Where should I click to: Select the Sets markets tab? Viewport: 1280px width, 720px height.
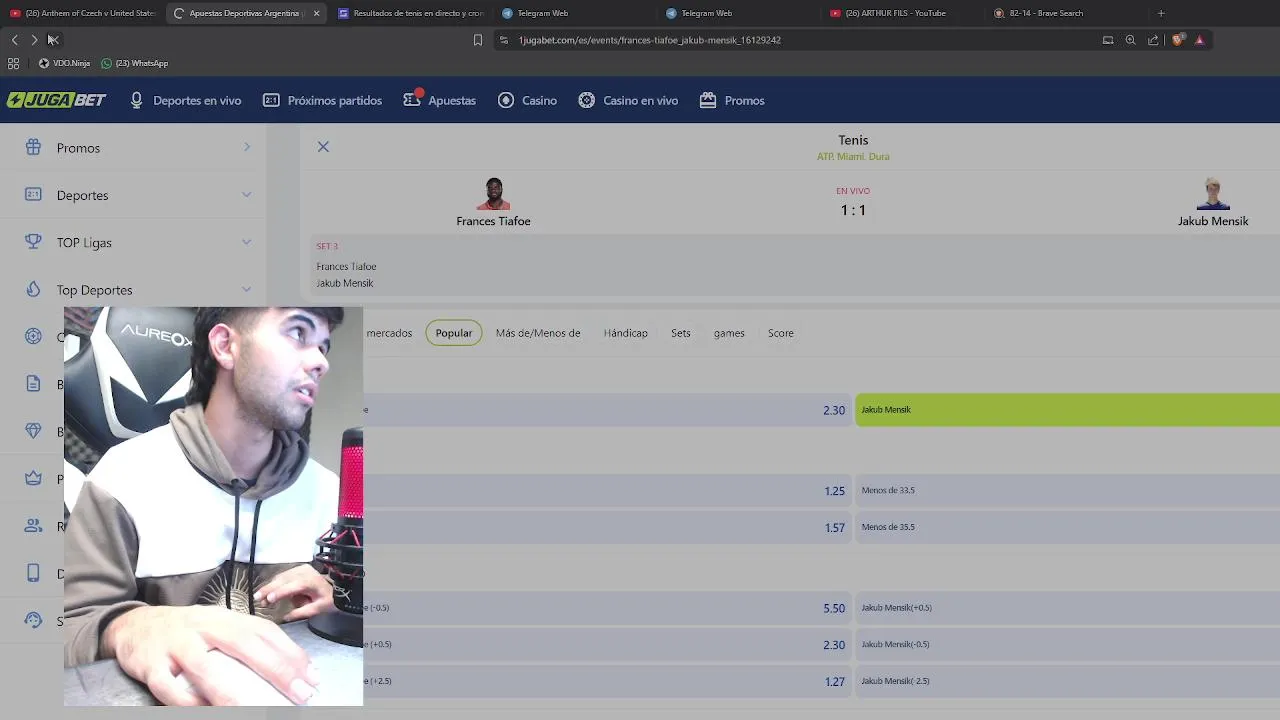pos(681,333)
